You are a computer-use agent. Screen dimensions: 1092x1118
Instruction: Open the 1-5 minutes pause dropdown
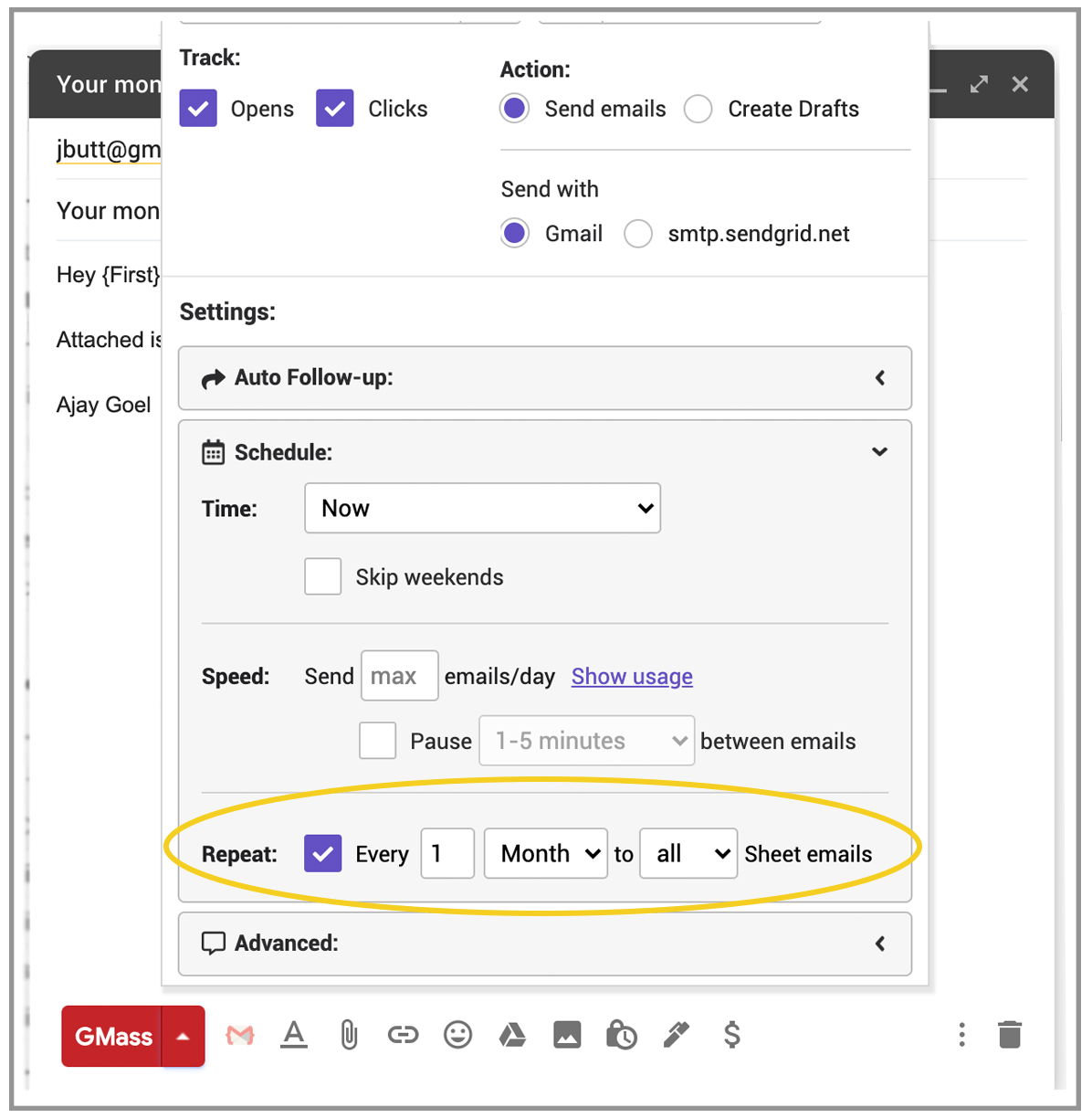pyautogui.click(x=586, y=740)
